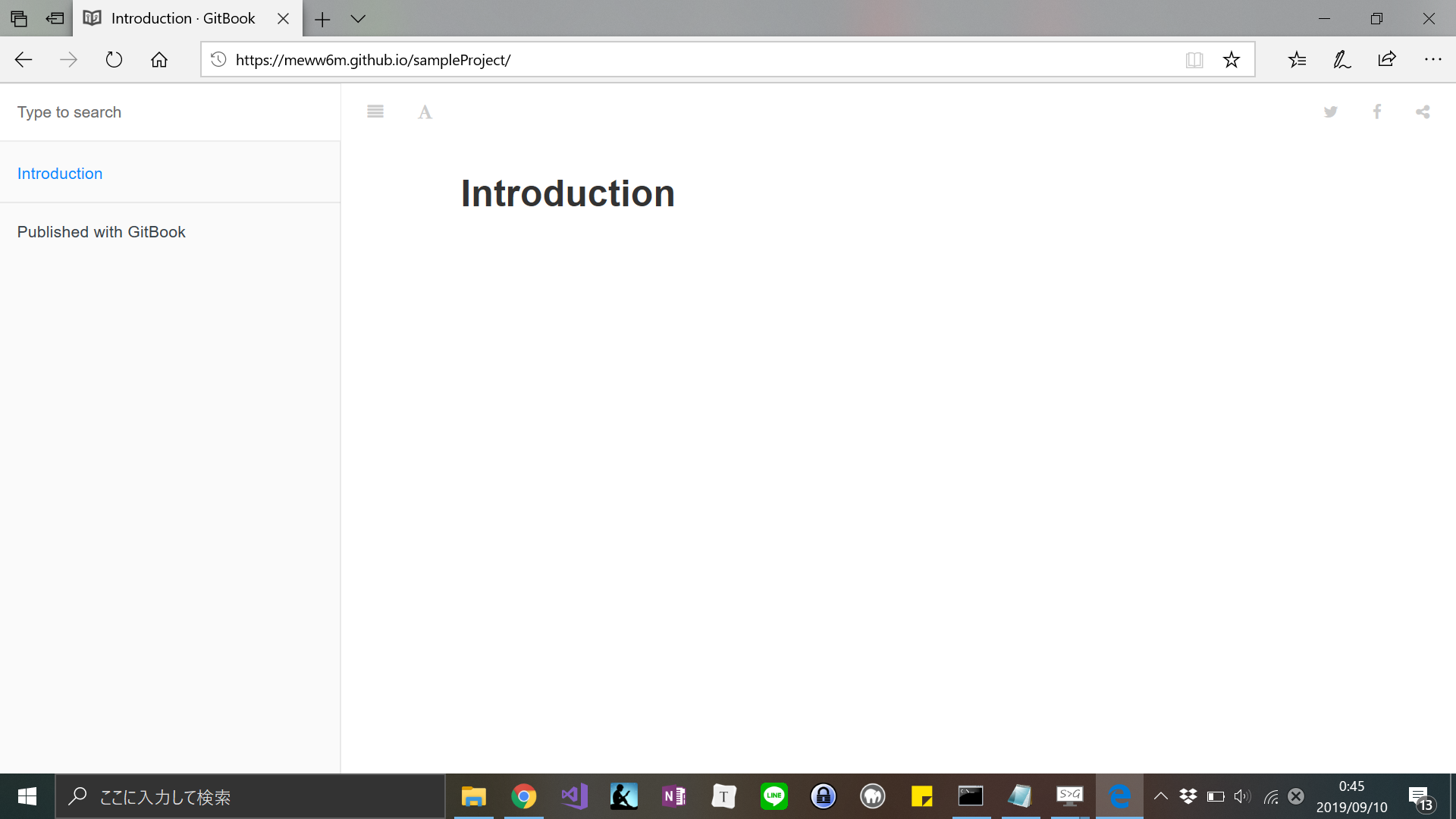Open a new browser tab
1456x819 pixels.
point(322,19)
